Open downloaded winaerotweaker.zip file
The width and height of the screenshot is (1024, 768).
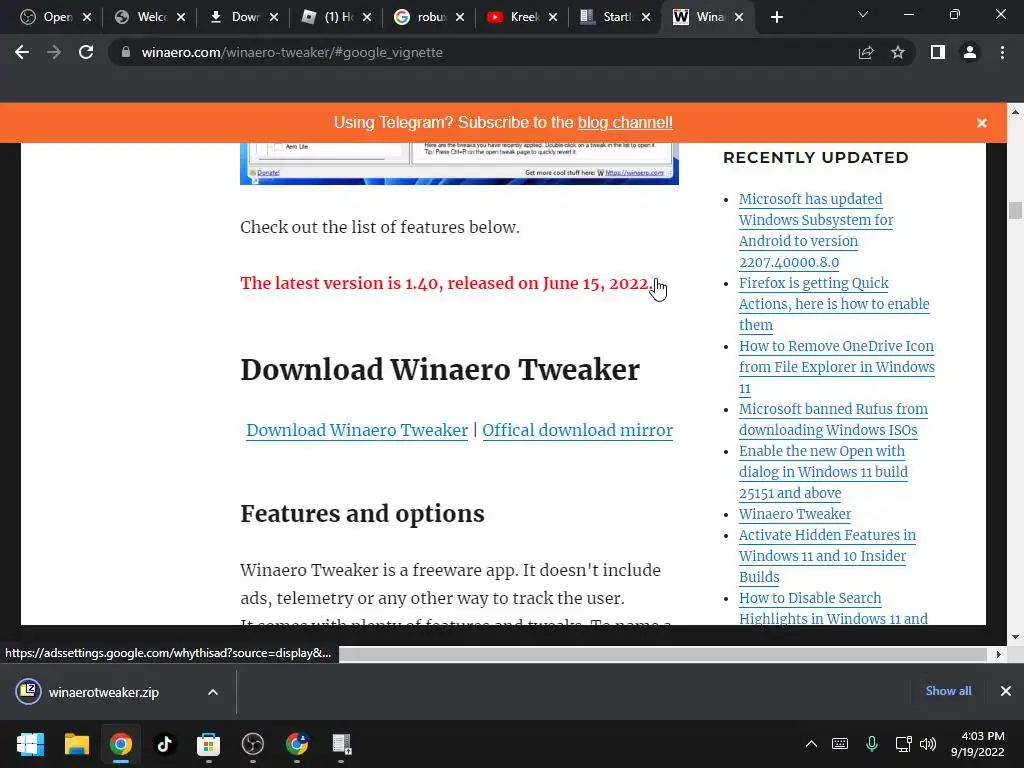click(103, 692)
